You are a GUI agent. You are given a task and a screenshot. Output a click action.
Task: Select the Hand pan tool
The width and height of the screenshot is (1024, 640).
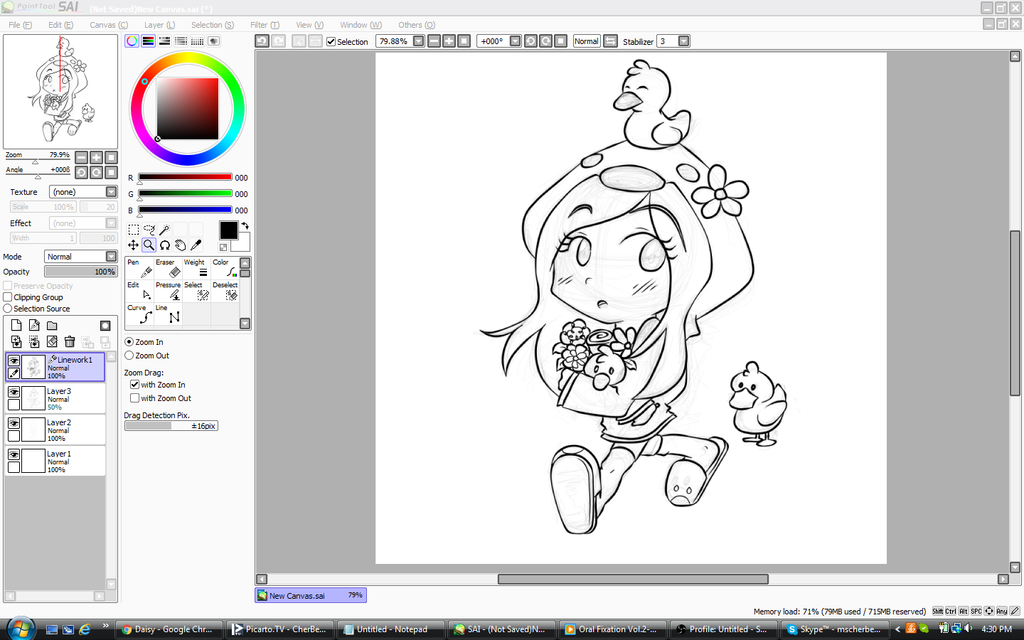(180, 245)
